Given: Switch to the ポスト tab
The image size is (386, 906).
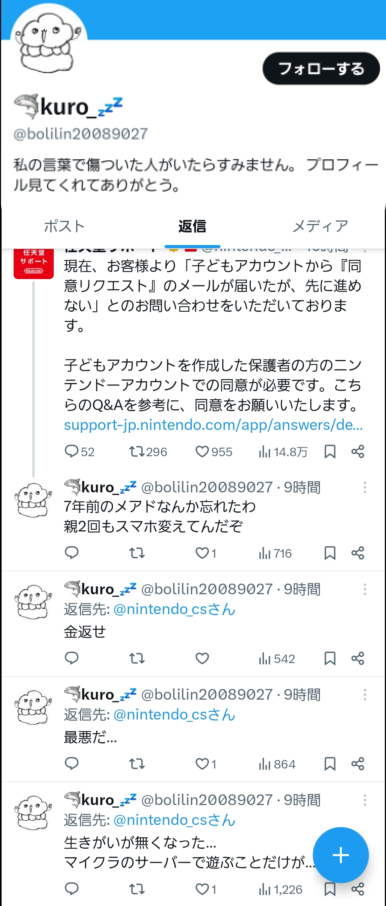Looking at the screenshot, I should click(65, 226).
